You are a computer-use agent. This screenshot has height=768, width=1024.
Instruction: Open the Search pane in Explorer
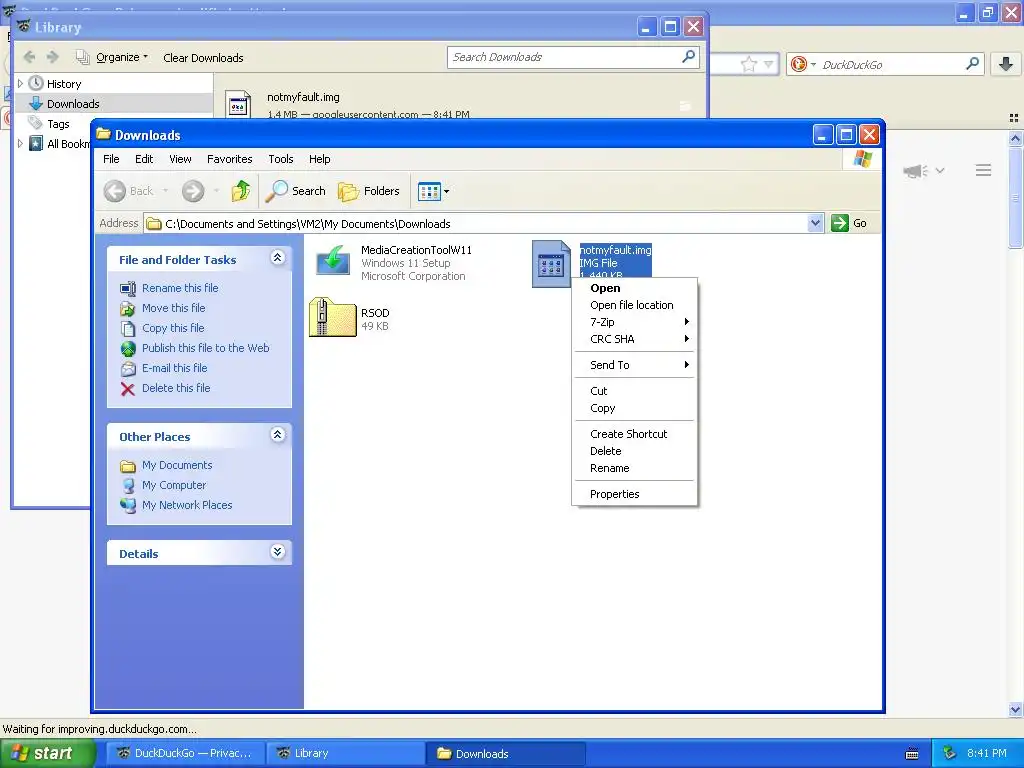pos(296,191)
